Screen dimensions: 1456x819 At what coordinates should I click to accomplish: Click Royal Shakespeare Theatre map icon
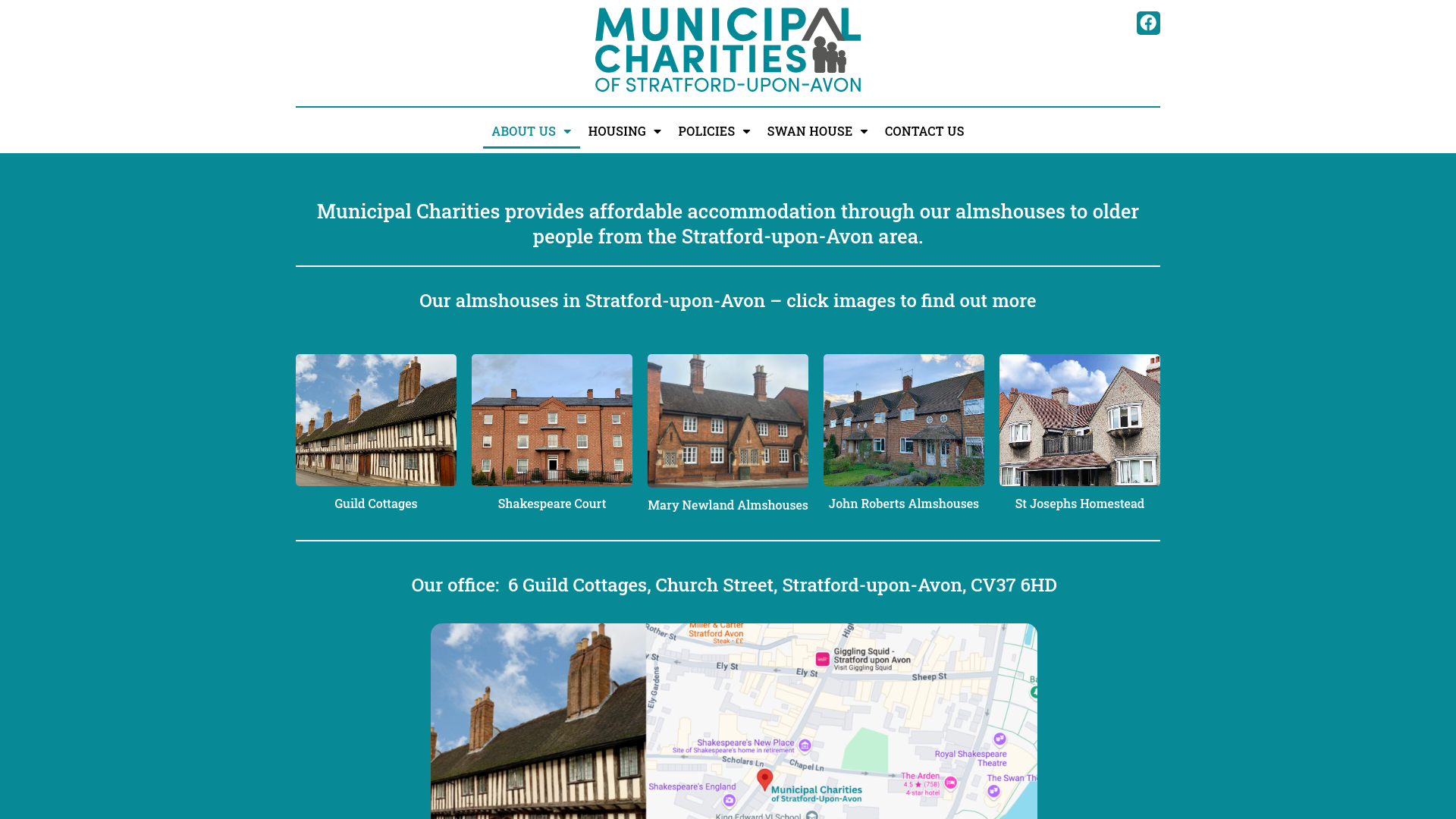999,739
